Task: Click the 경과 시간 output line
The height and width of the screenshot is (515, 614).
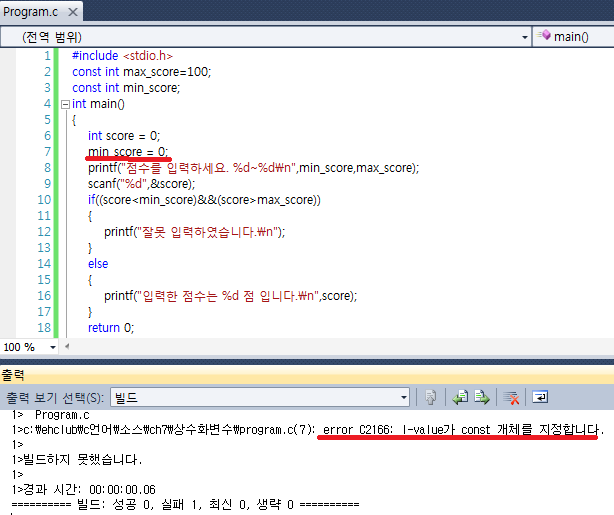Action: [x=84, y=489]
